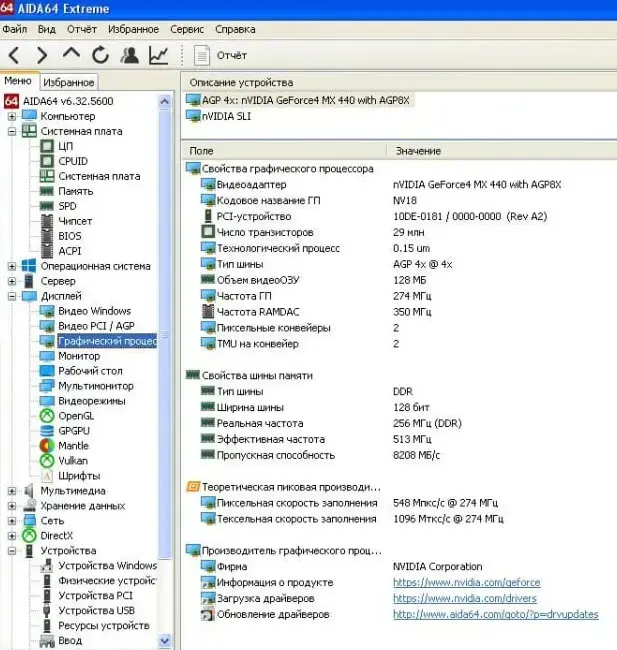Switch to the Избранное tab in side panel
617x650 pixels.
(70, 82)
